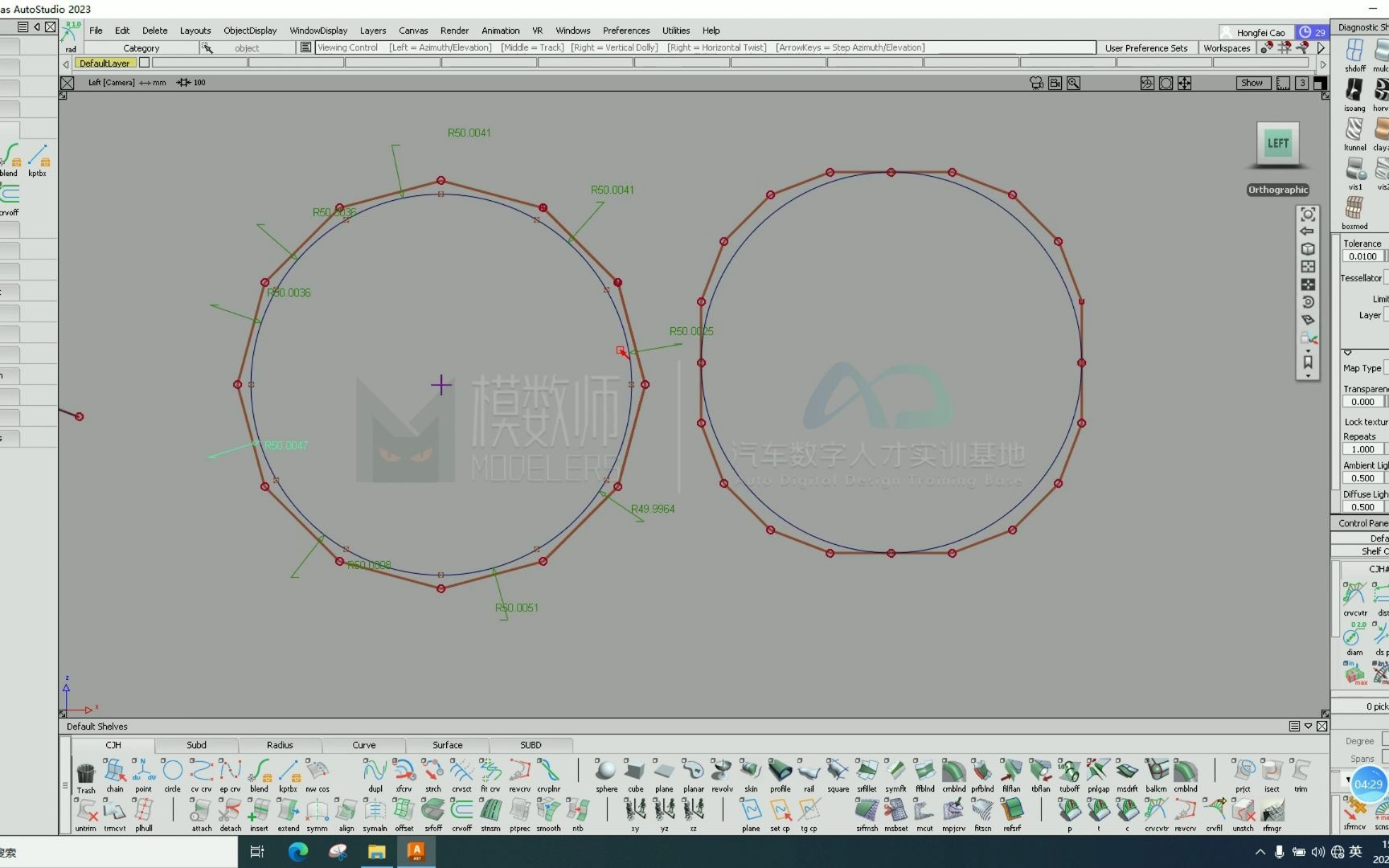1389x868 pixels.
Task: Toggle the Orthographic projection label
Action: (1278, 190)
